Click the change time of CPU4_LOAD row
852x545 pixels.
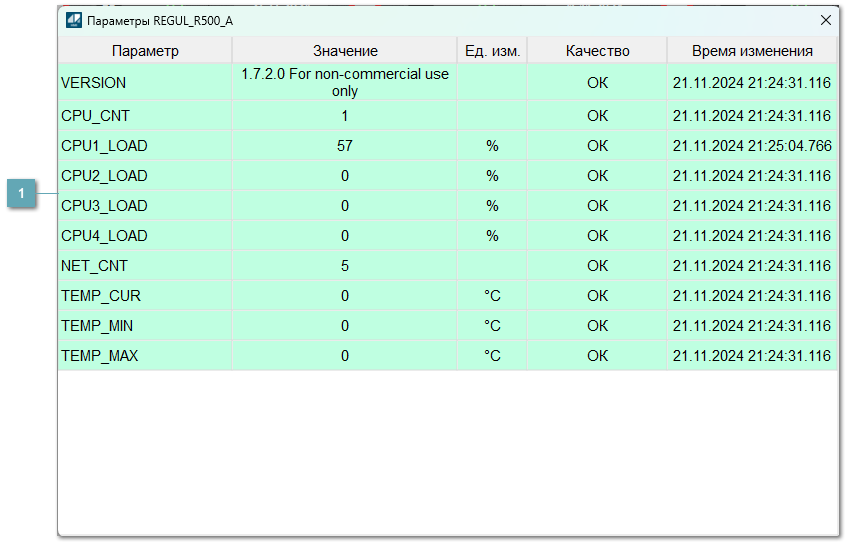coord(752,235)
